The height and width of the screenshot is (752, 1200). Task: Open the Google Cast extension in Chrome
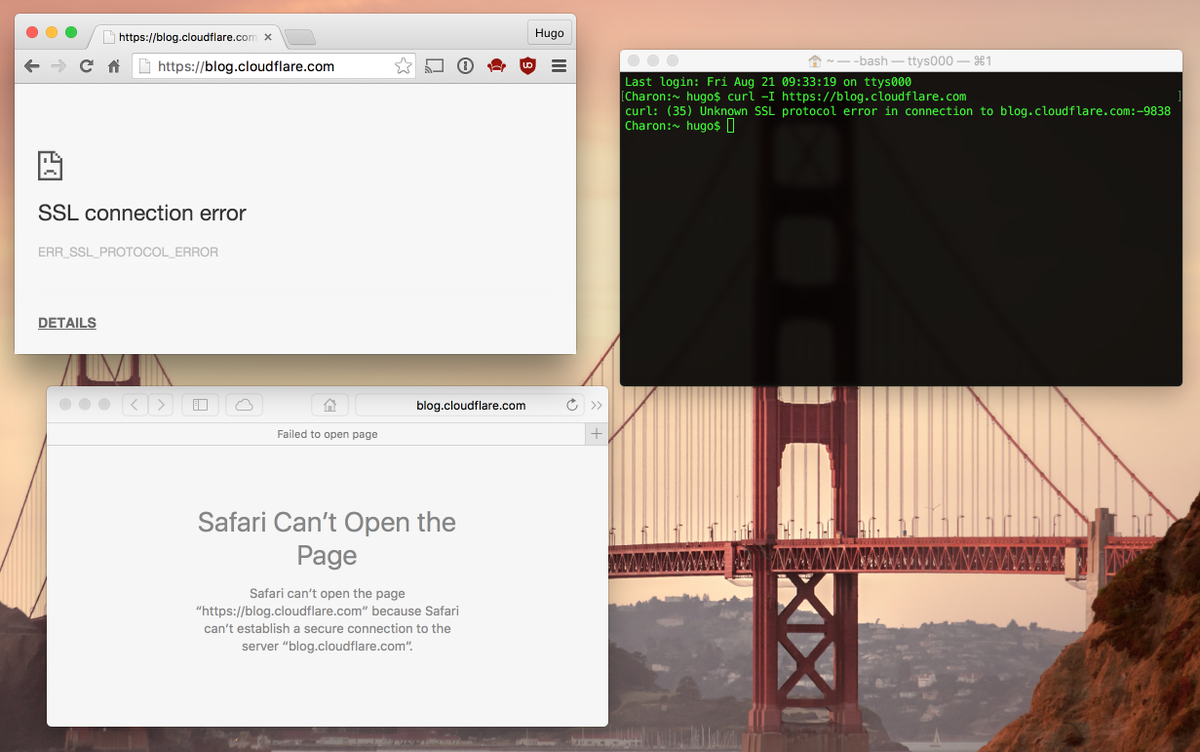pyautogui.click(x=434, y=66)
